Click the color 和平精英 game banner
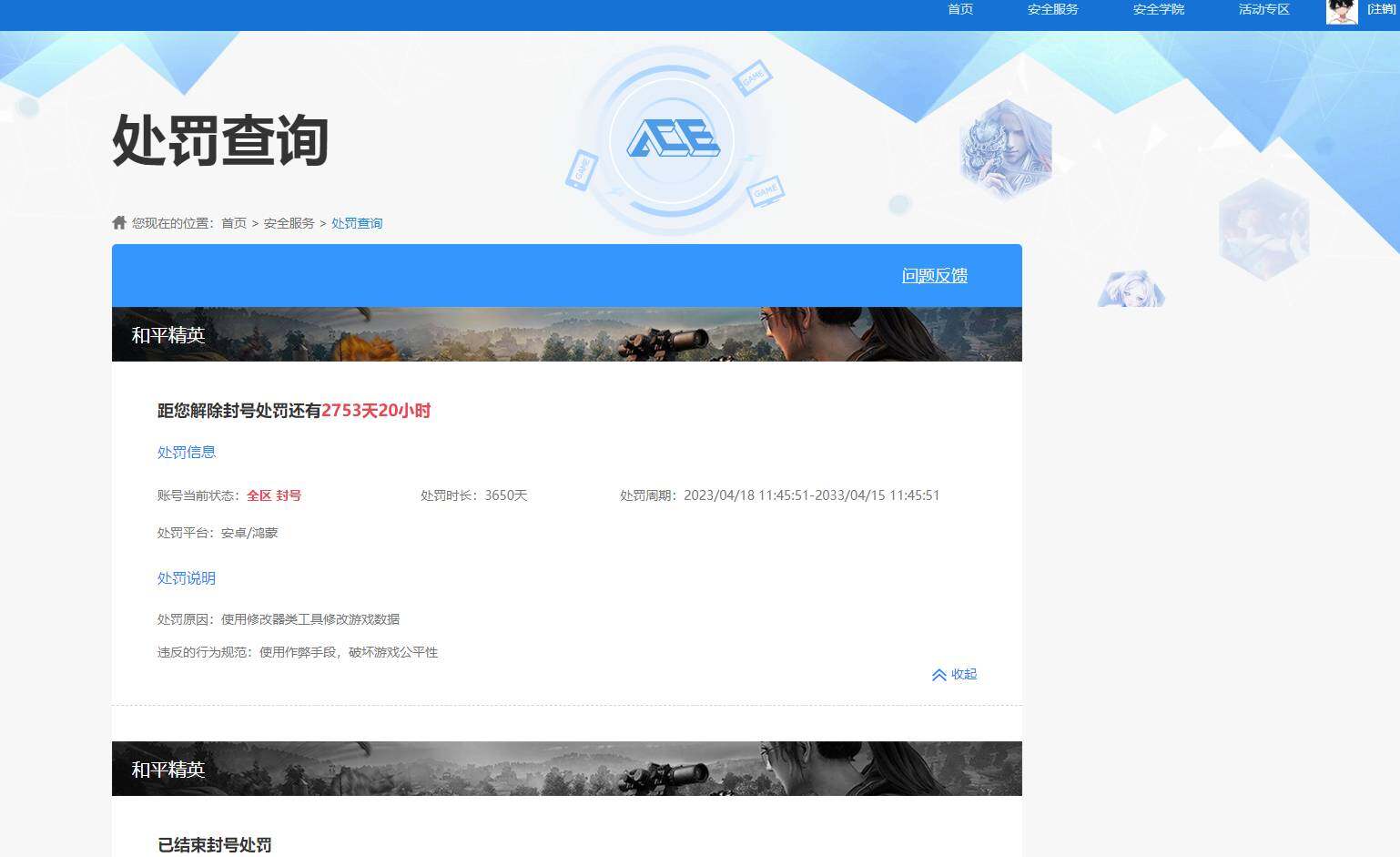 [x=567, y=334]
